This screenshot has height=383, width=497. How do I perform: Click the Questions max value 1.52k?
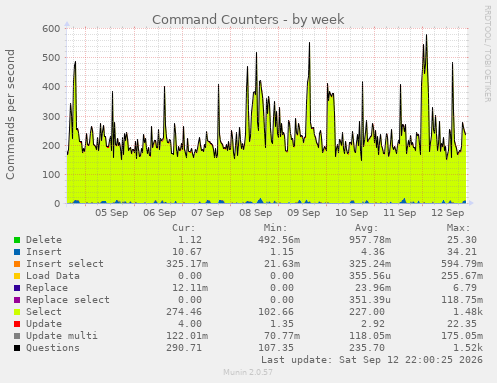click(468, 348)
